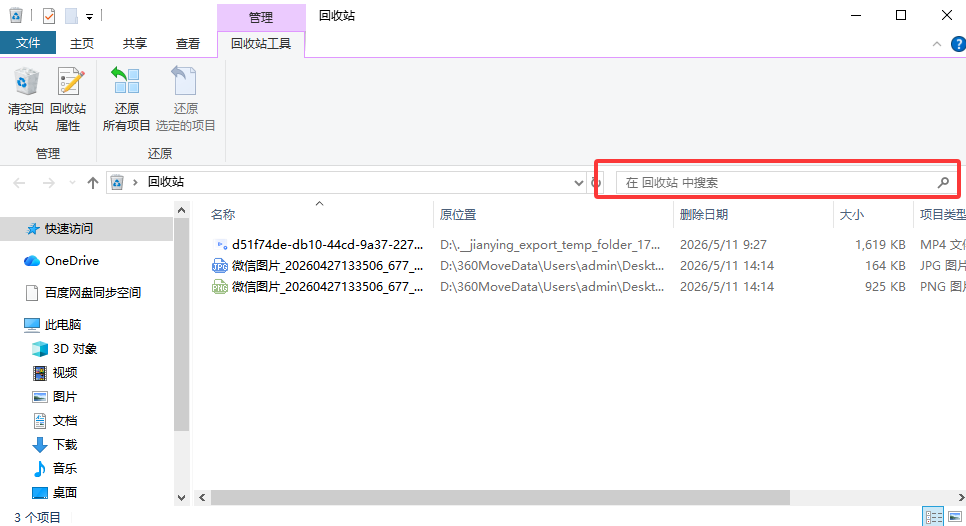This screenshot has width=966, height=526.
Task: Click the JPG file type icon
Action: coord(220,265)
